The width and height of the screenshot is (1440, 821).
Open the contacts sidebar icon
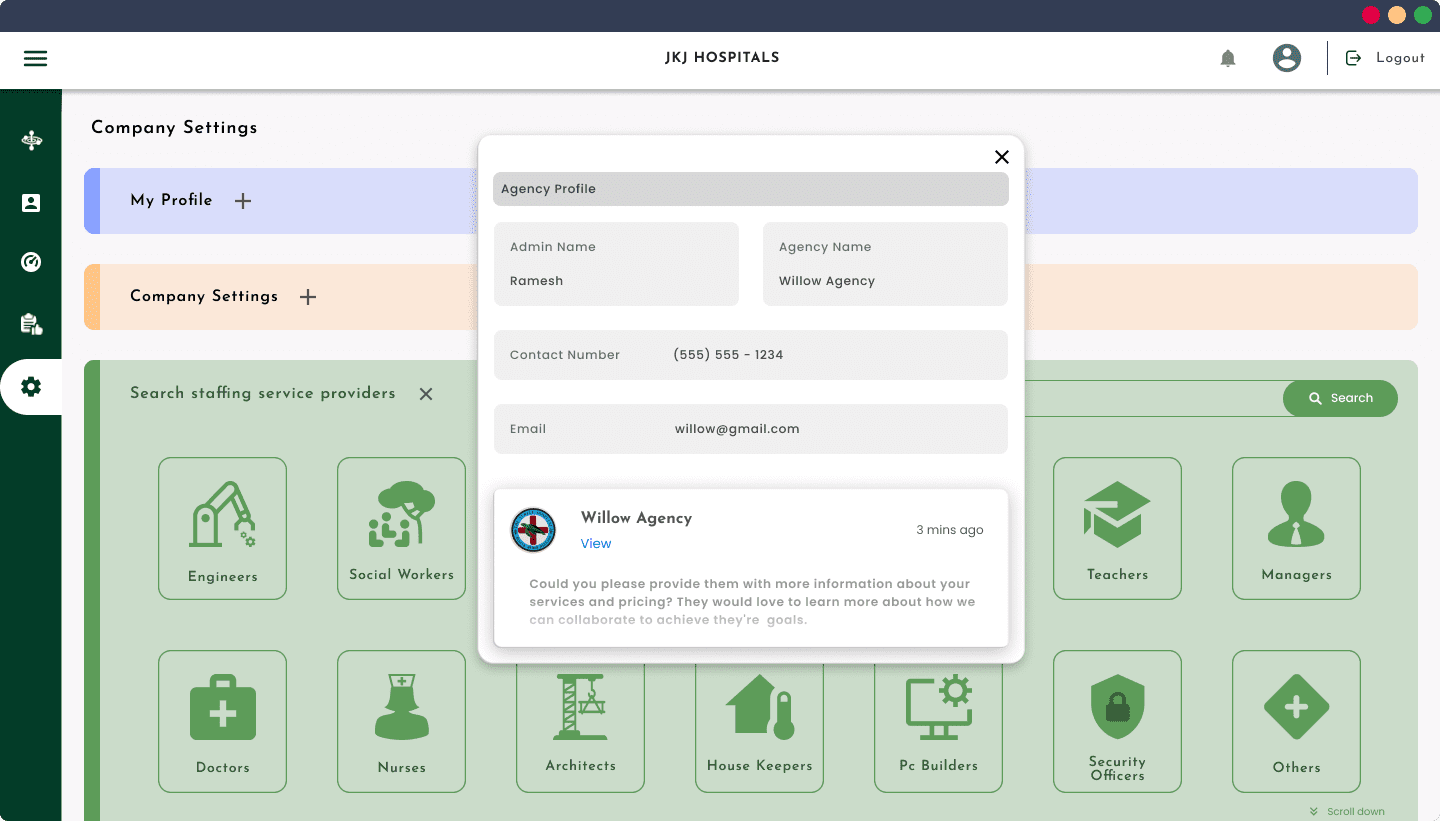(x=31, y=203)
